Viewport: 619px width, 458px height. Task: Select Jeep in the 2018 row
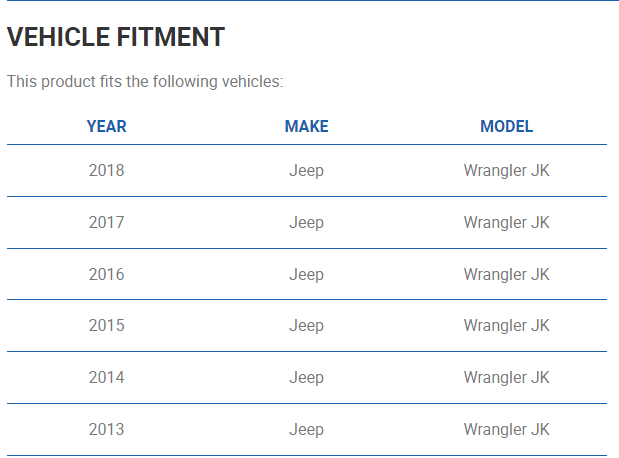306,171
